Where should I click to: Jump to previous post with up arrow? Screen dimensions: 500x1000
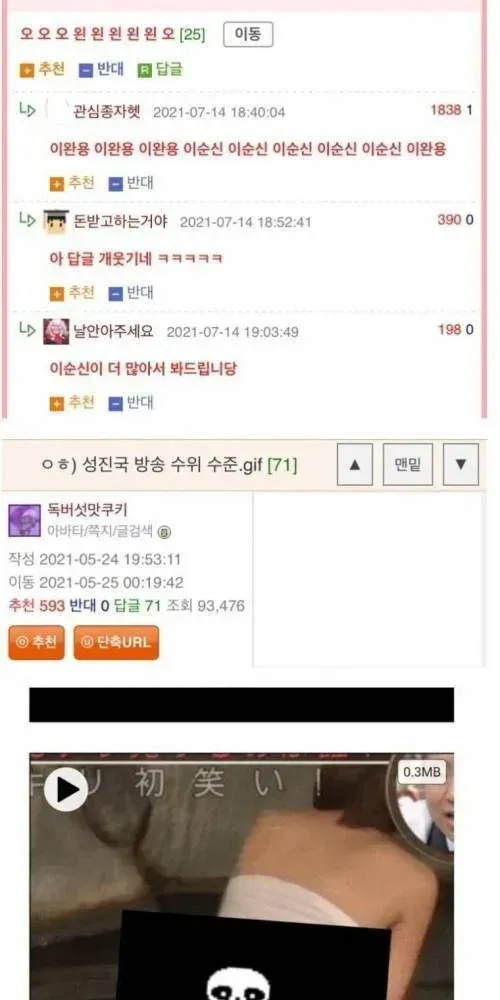(x=355, y=464)
